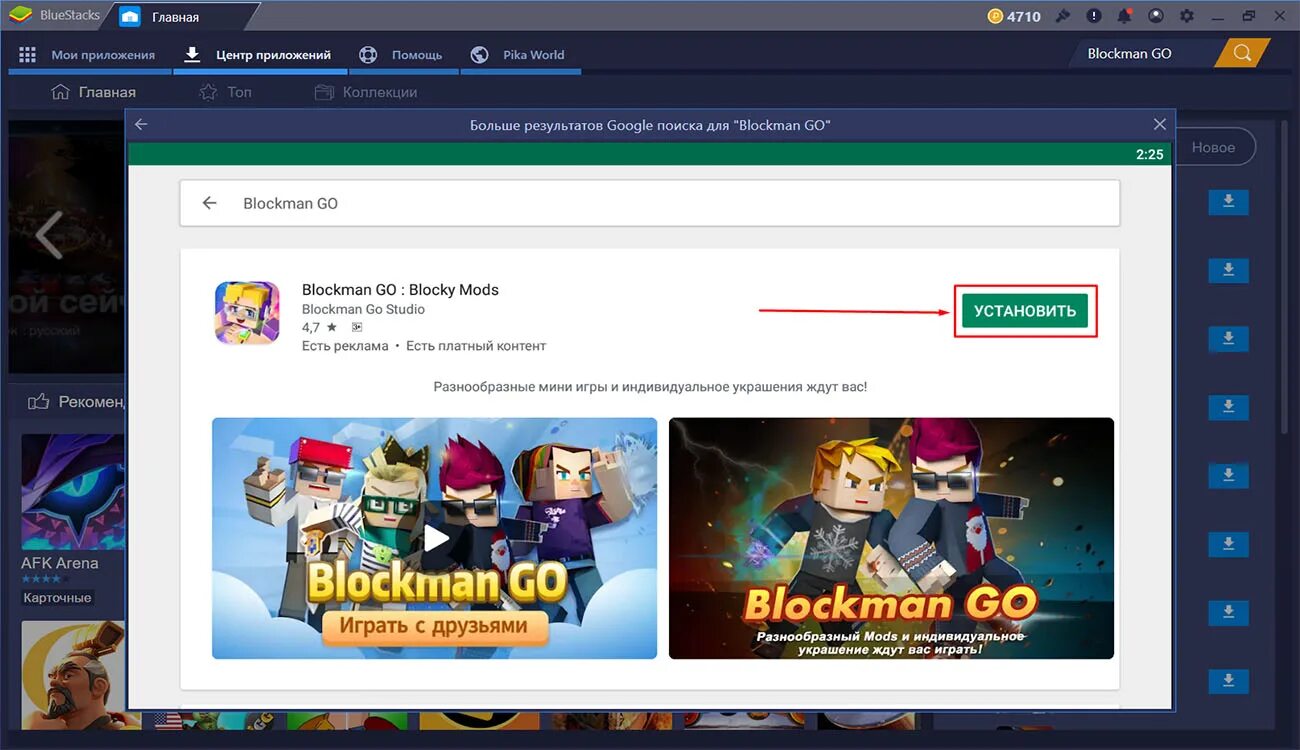Open the Мои приложения tab
Screen dimensions: 1300x750
click(x=88, y=55)
